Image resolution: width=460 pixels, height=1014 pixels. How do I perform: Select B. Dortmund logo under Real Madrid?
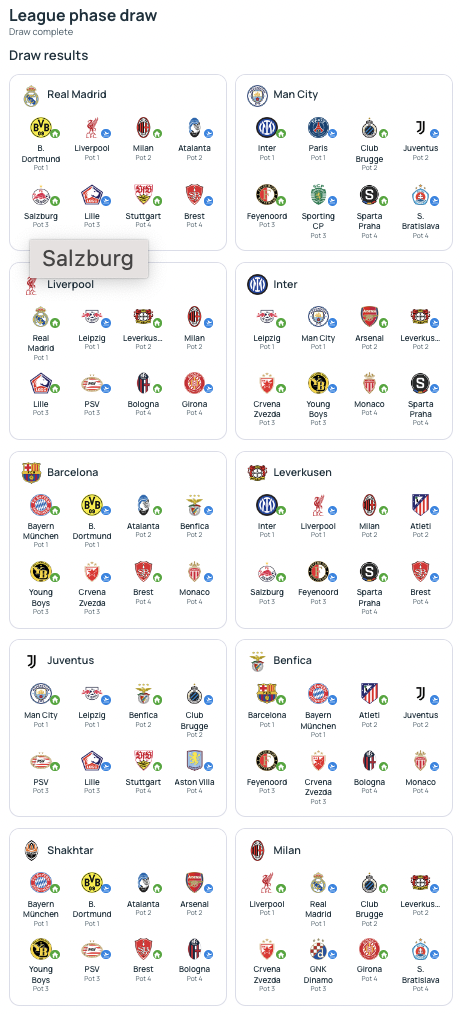(x=40, y=127)
